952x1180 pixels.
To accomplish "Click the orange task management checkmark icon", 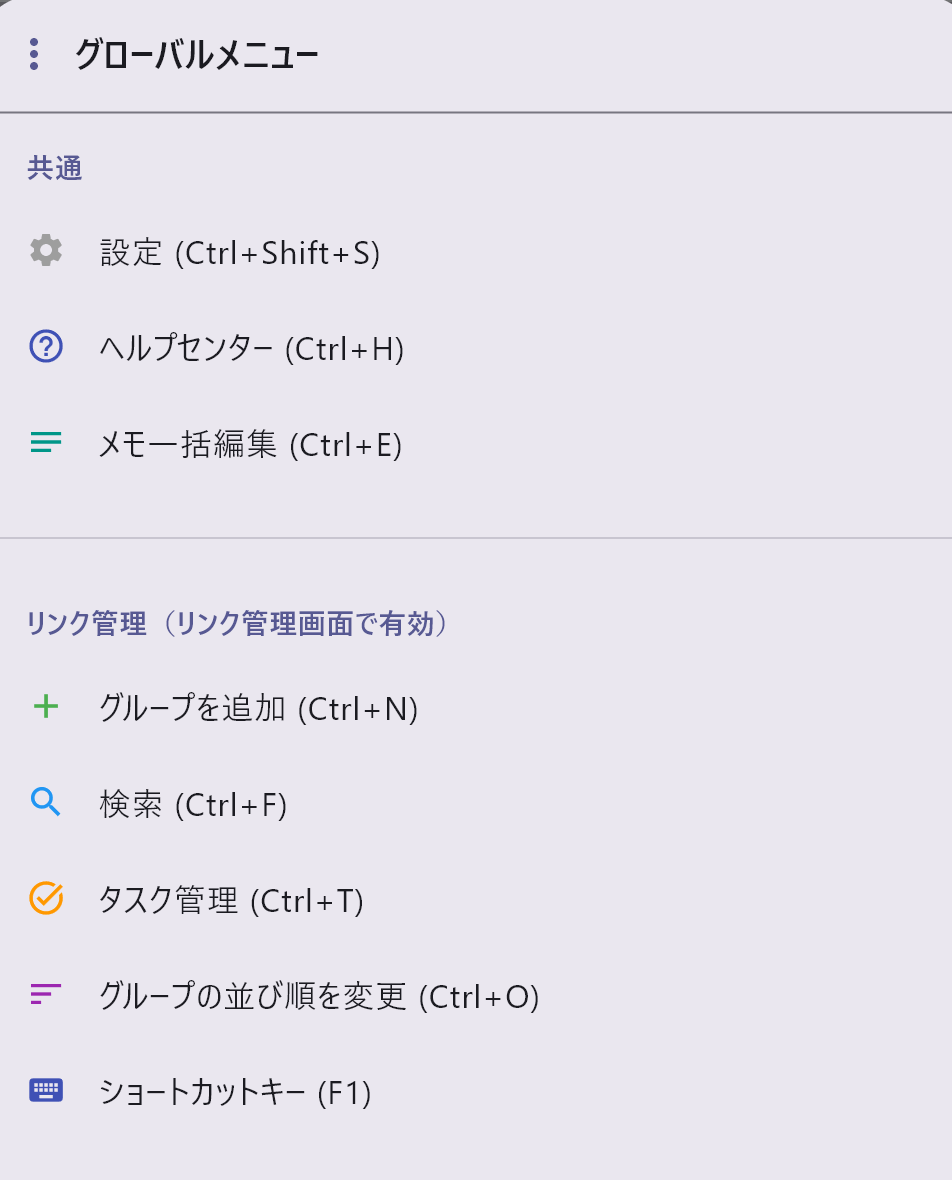I will coord(44,900).
